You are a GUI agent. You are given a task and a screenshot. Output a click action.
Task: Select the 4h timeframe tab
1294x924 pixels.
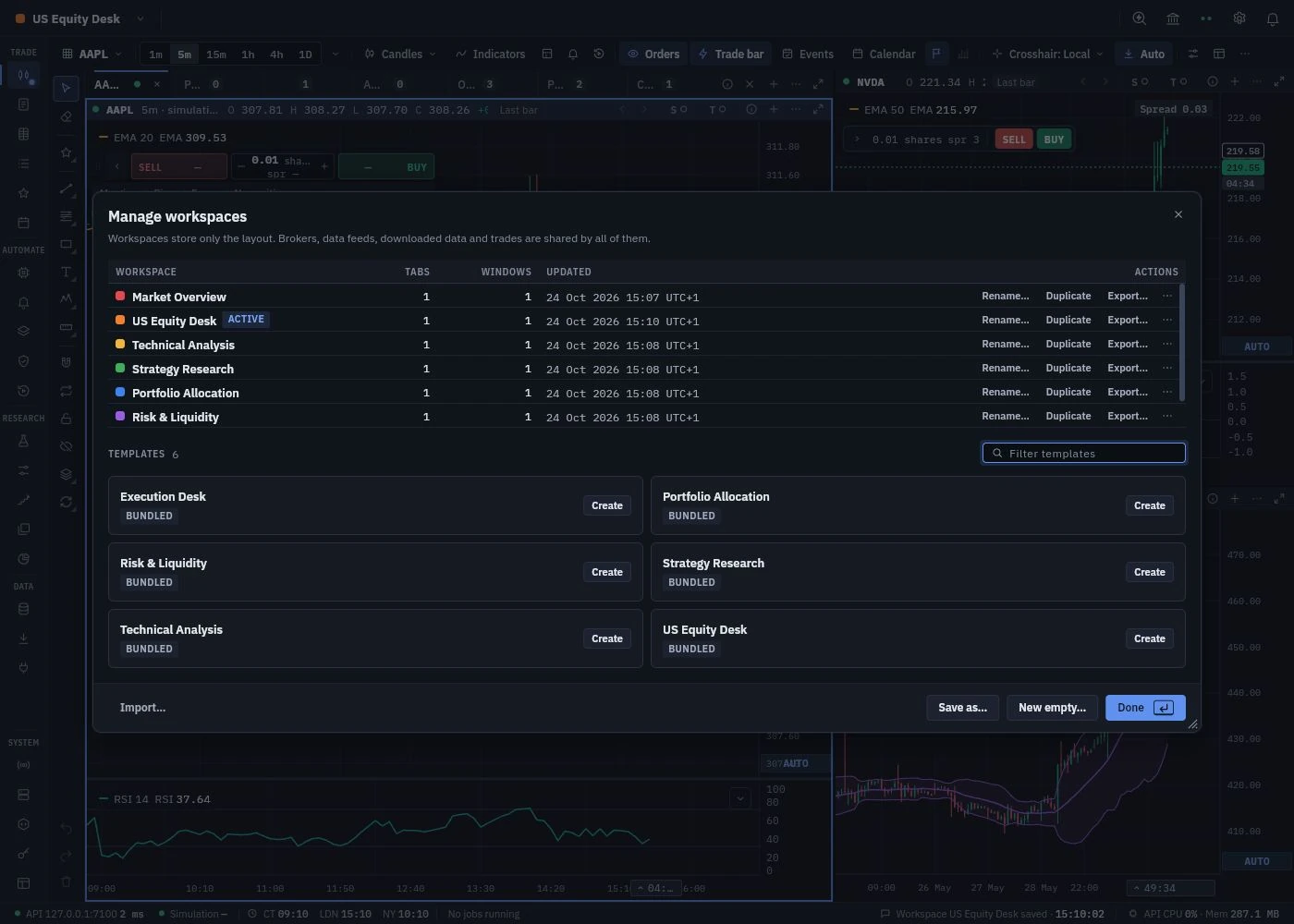pos(276,55)
